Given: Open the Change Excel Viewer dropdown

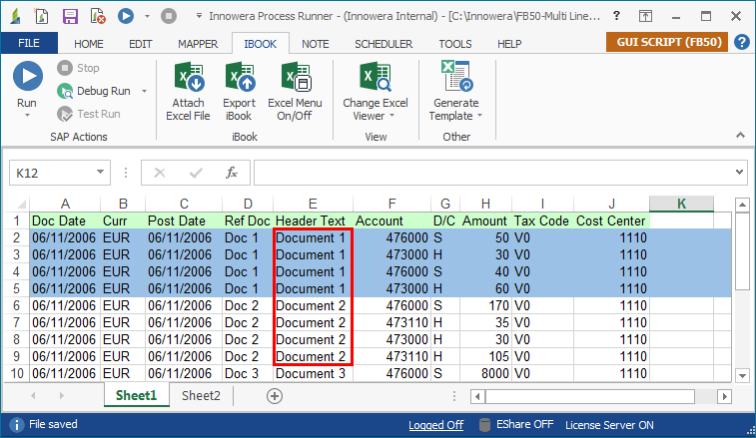Looking at the screenshot, I should pos(375,109).
